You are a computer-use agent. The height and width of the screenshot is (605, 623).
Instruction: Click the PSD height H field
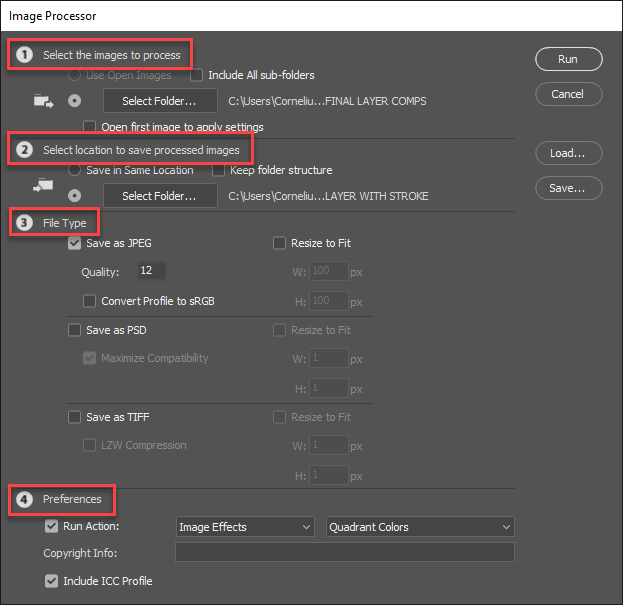tap(329, 388)
